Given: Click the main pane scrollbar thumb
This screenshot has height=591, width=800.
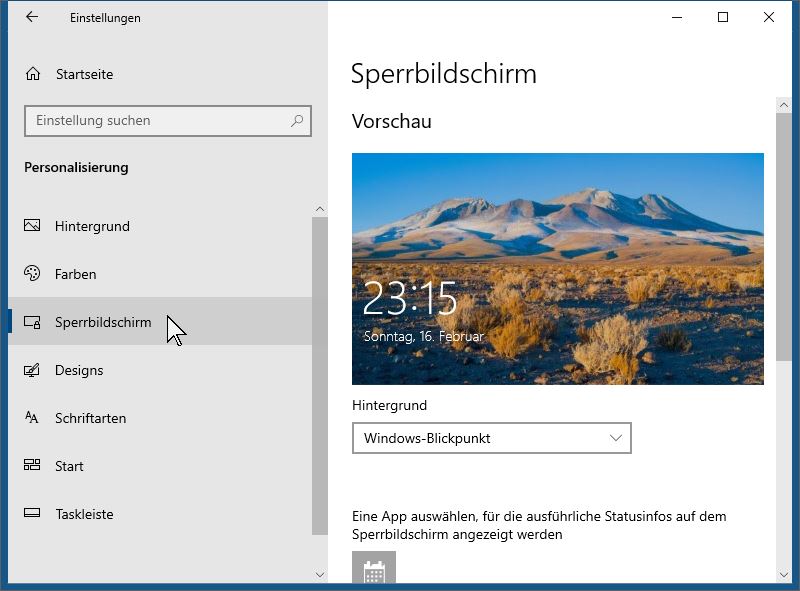Looking at the screenshot, I should [784, 237].
